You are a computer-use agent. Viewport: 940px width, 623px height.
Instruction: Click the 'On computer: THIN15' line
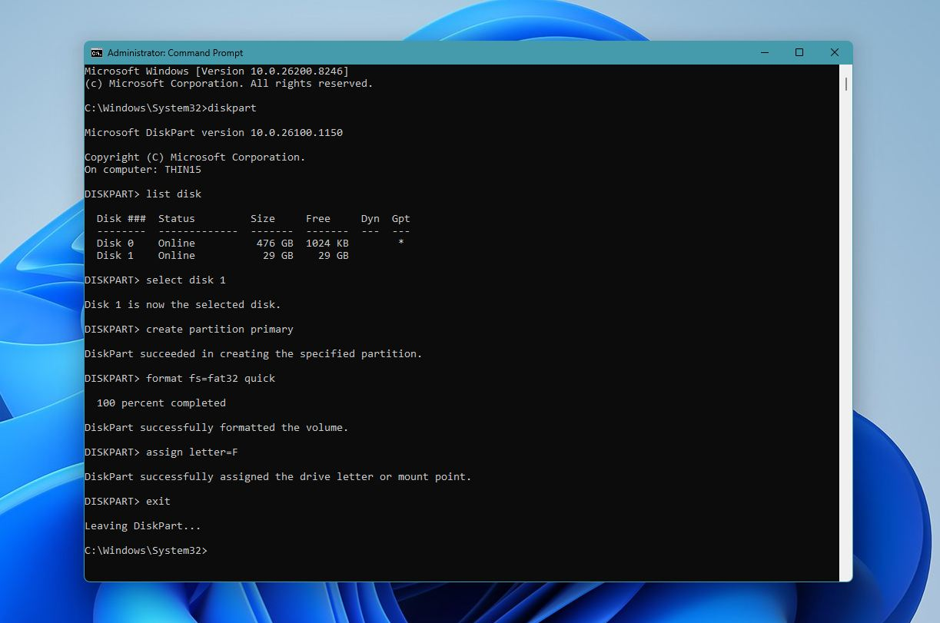pyautogui.click(x=143, y=170)
